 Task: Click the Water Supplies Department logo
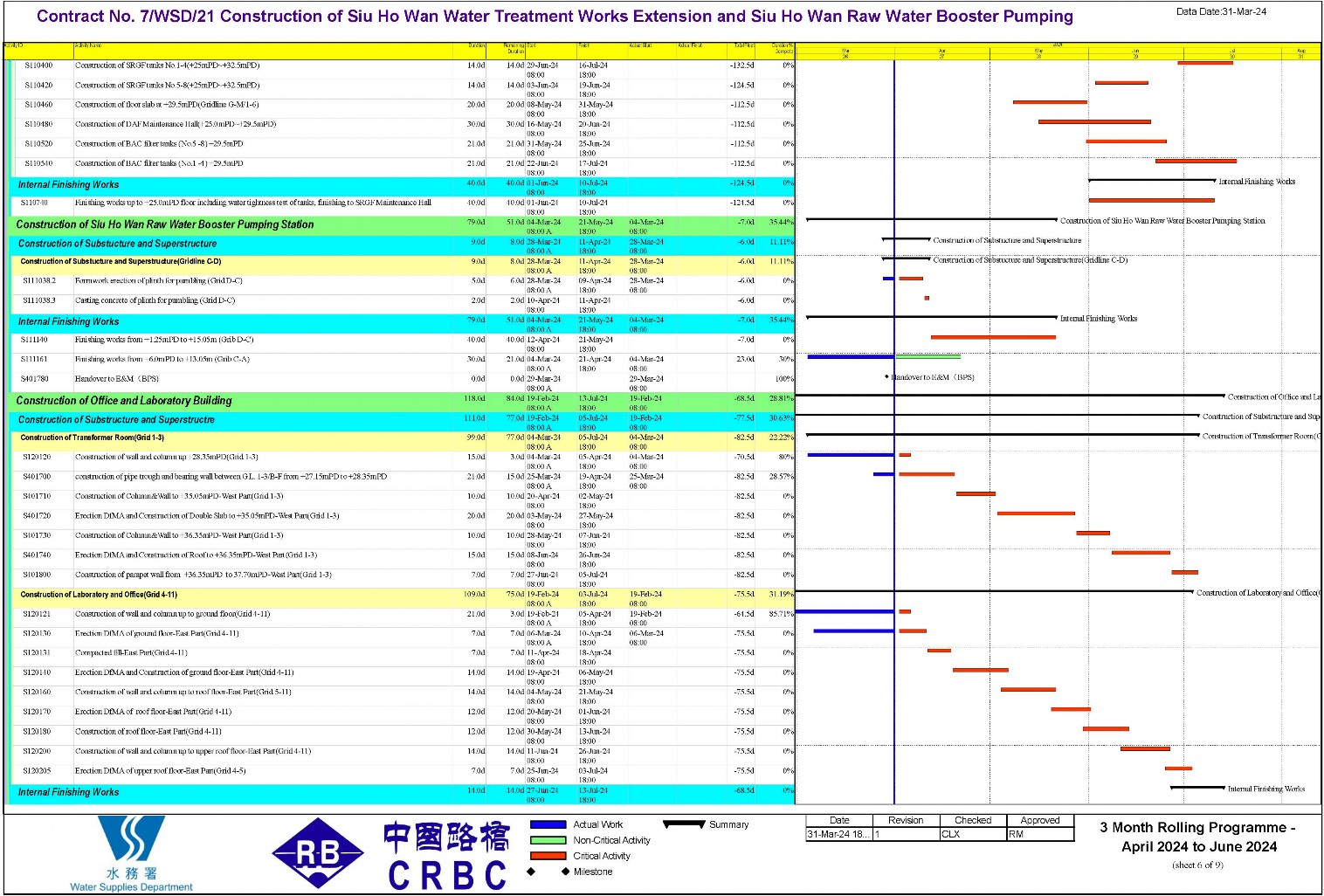coord(131,853)
